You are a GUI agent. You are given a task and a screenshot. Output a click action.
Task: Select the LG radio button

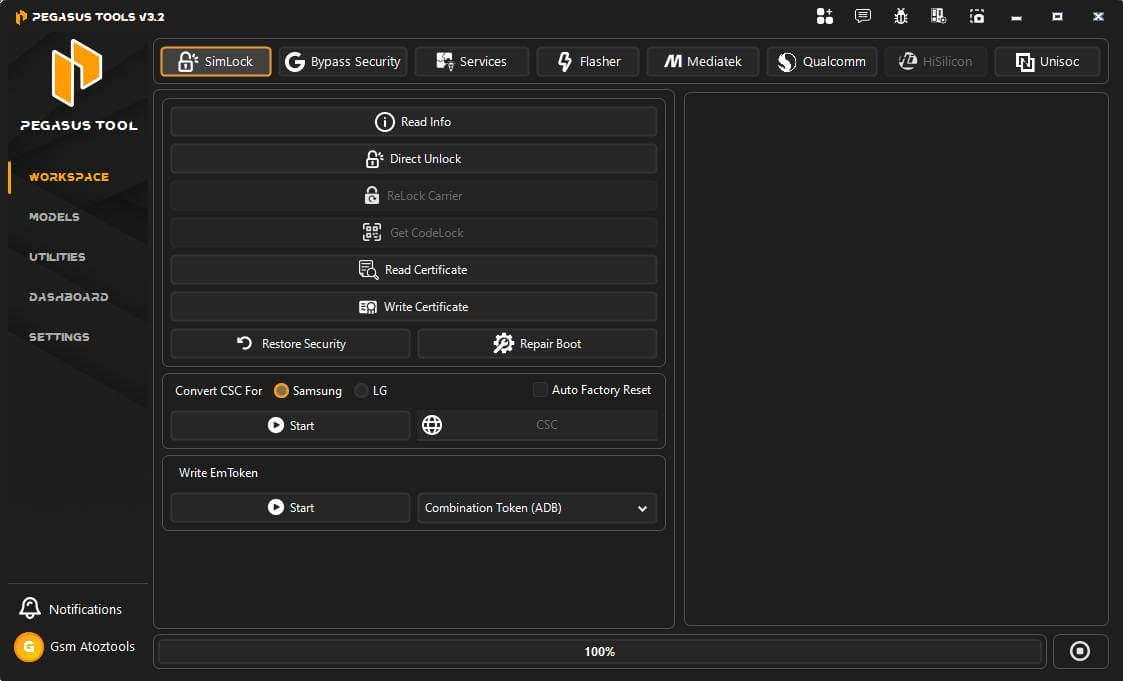coord(361,390)
